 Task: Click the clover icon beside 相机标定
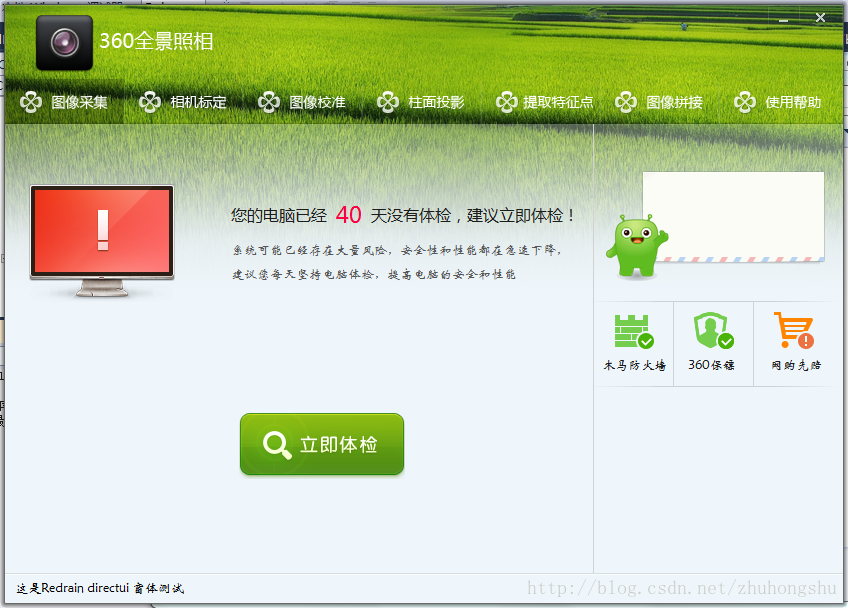coord(150,102)
